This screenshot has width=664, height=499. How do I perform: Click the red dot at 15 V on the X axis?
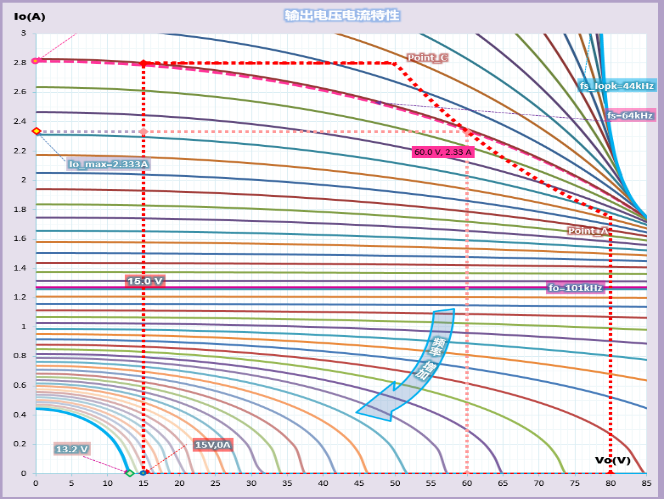coord(144,472)
